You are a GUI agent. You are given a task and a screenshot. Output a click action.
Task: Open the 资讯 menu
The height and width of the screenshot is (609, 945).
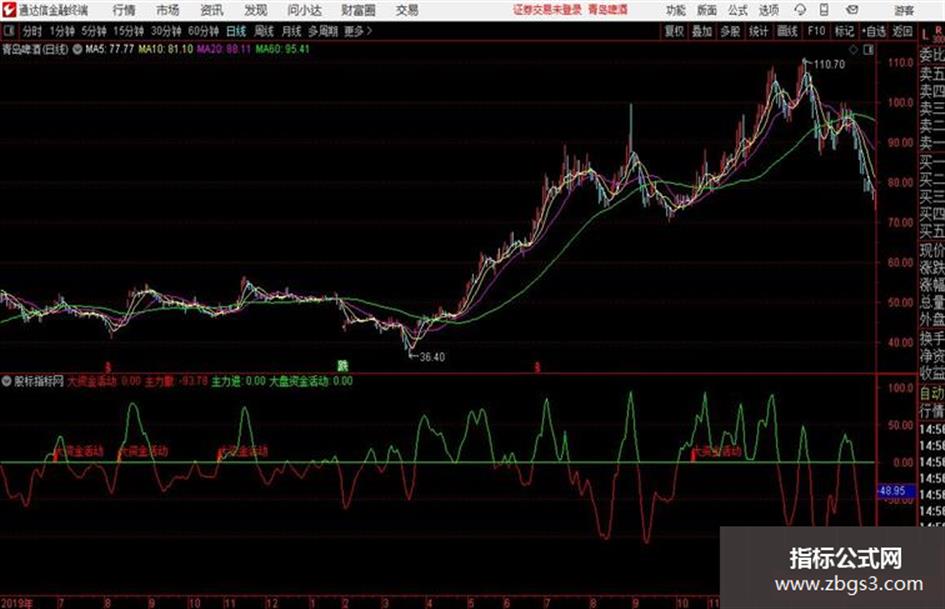click(212, 10)
